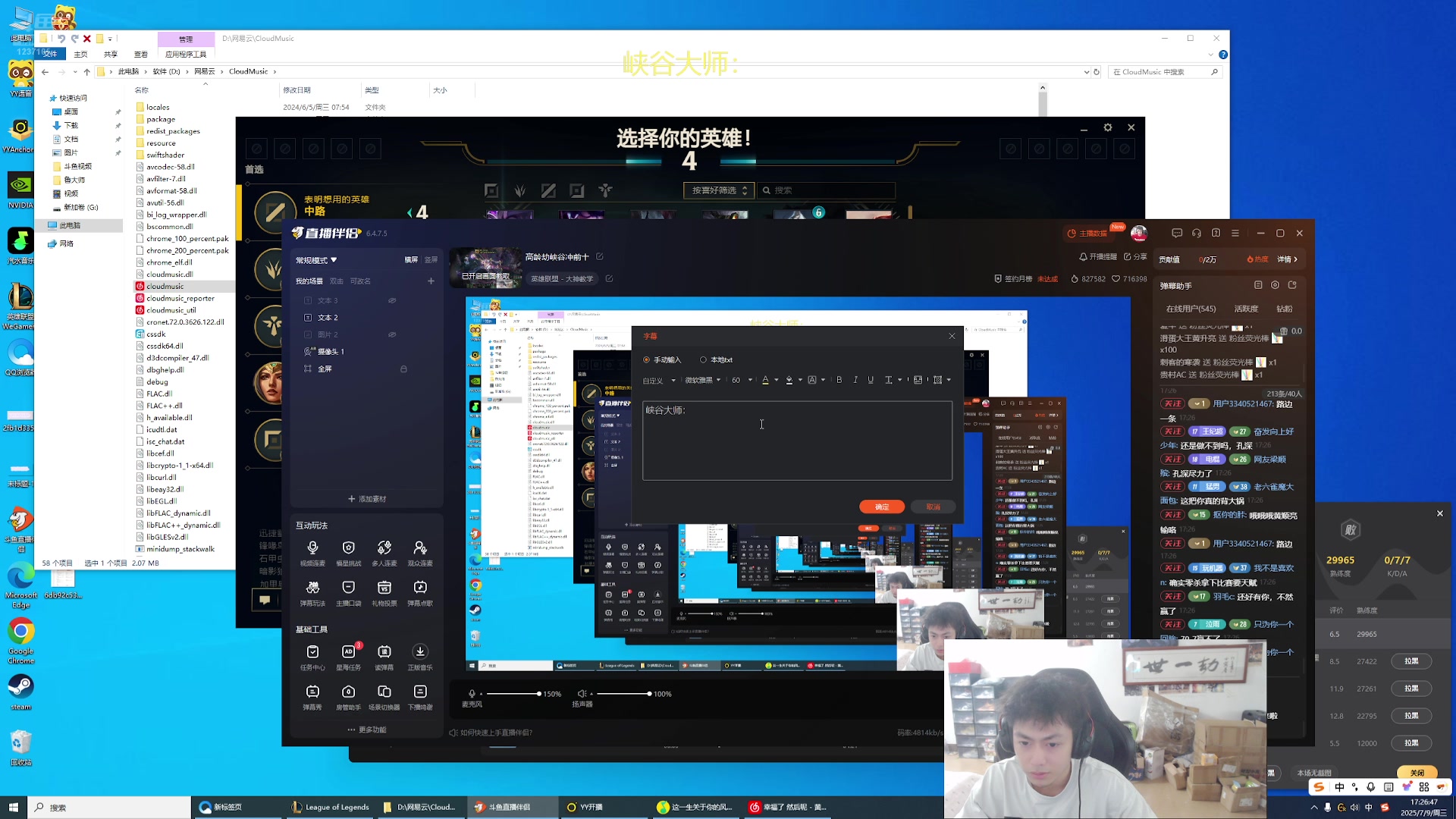1456x819 pixels.
Task: Open customer service headset icon
Action: (x=1197, y=234)
